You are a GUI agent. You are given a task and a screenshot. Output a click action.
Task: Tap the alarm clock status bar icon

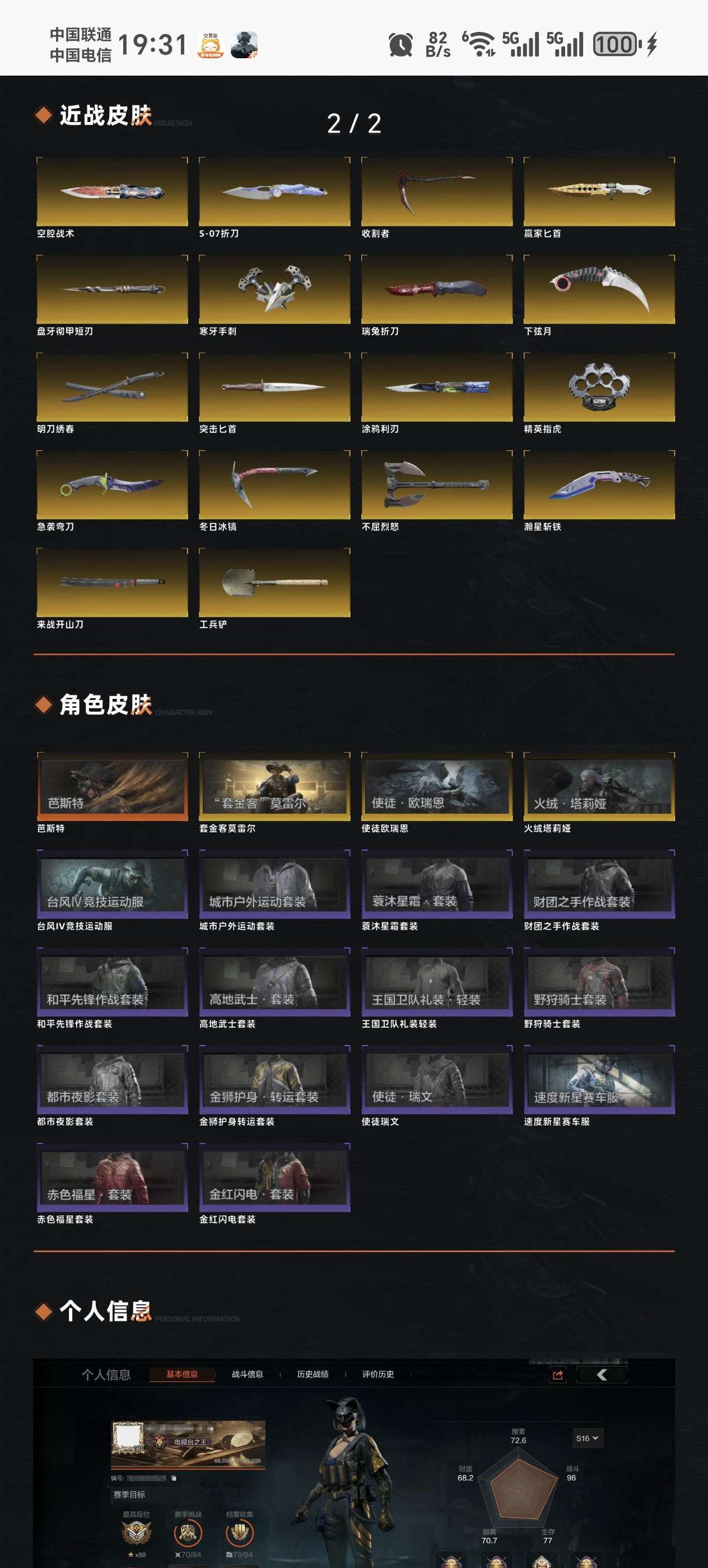pyautogui.click(x=400, y=44)
